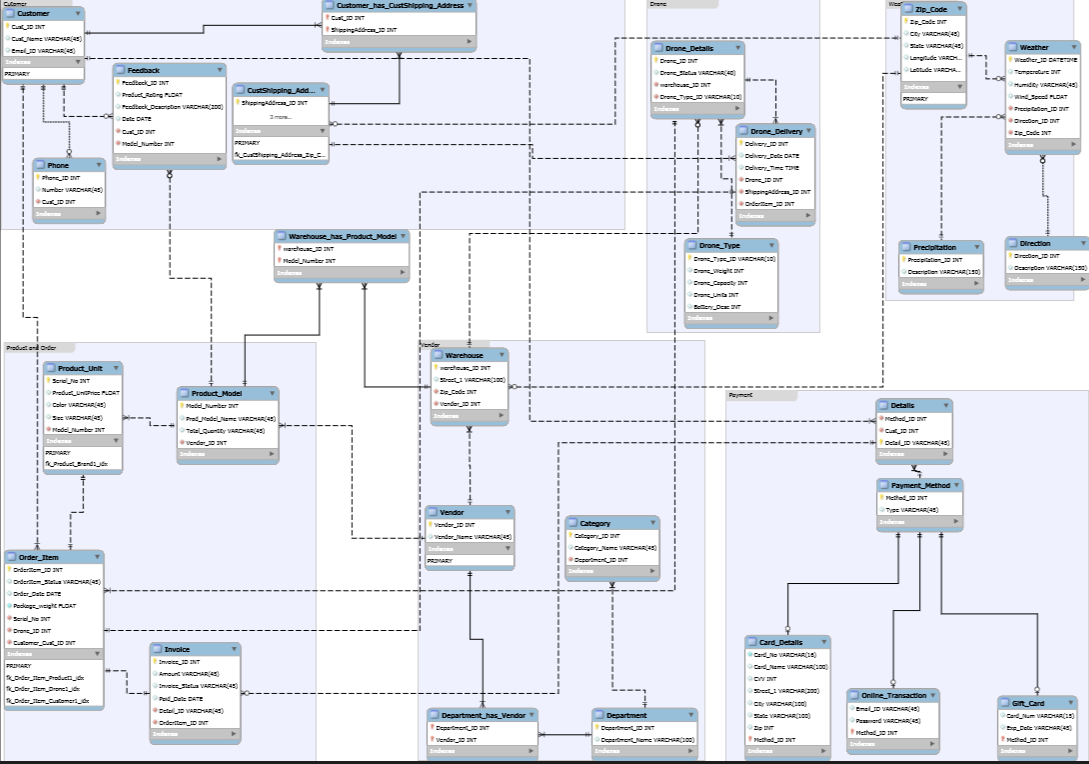Click "3 more..." in CustShipping_Add table
Screen dimensions: 1089x764
(x=281, y=117)
